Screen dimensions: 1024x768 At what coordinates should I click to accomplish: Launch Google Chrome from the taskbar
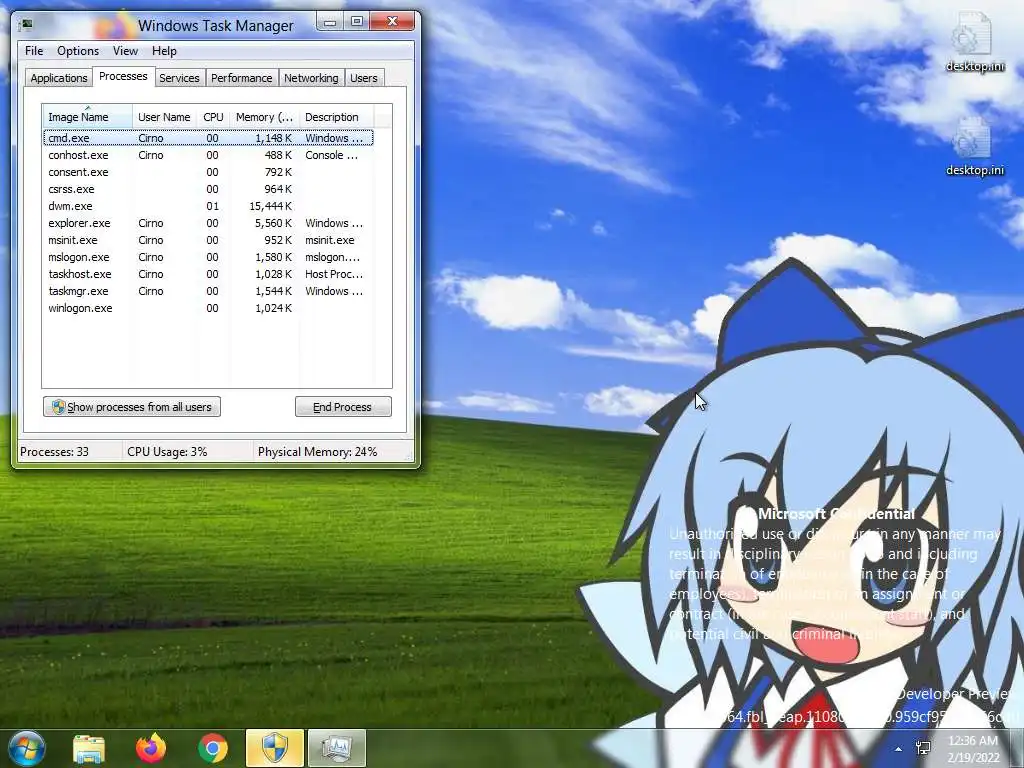213,748
